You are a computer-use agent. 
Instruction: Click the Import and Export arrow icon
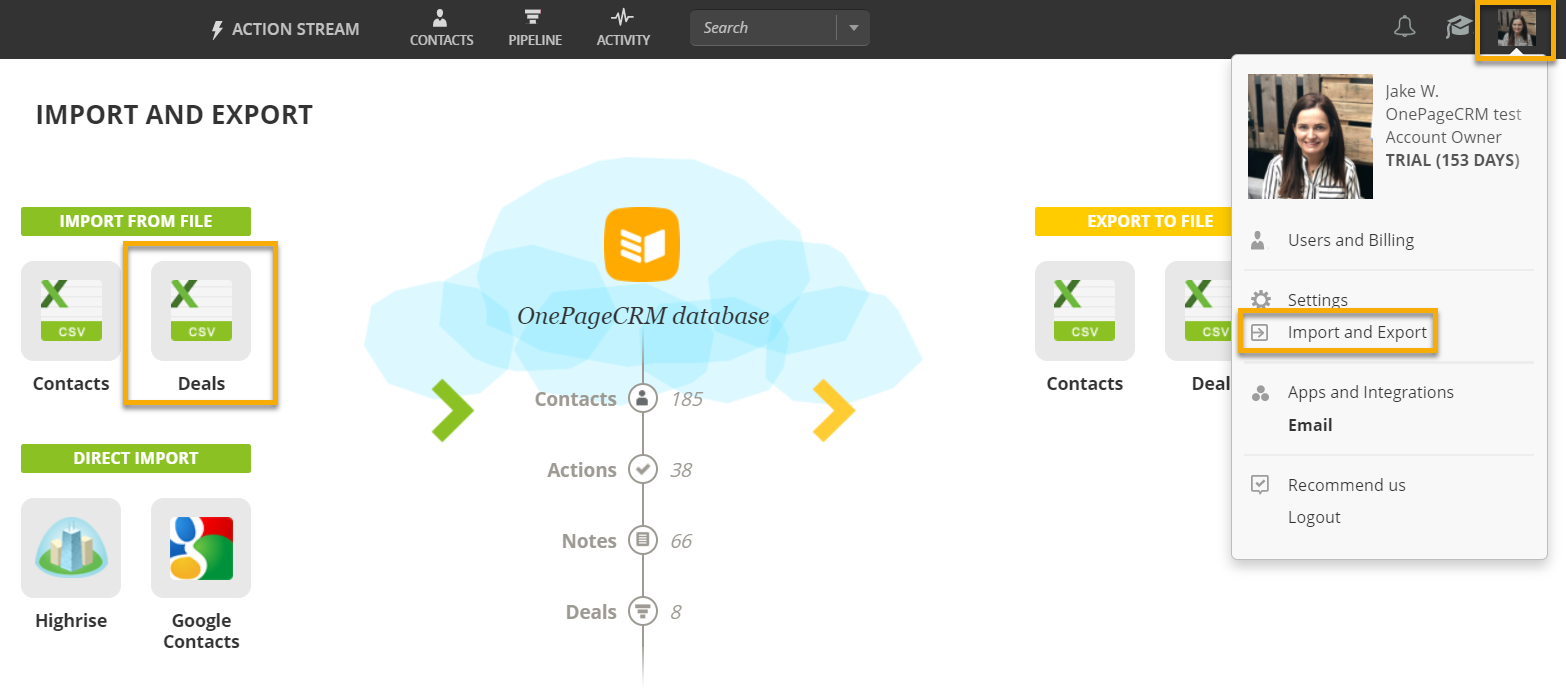(1260, 332)
